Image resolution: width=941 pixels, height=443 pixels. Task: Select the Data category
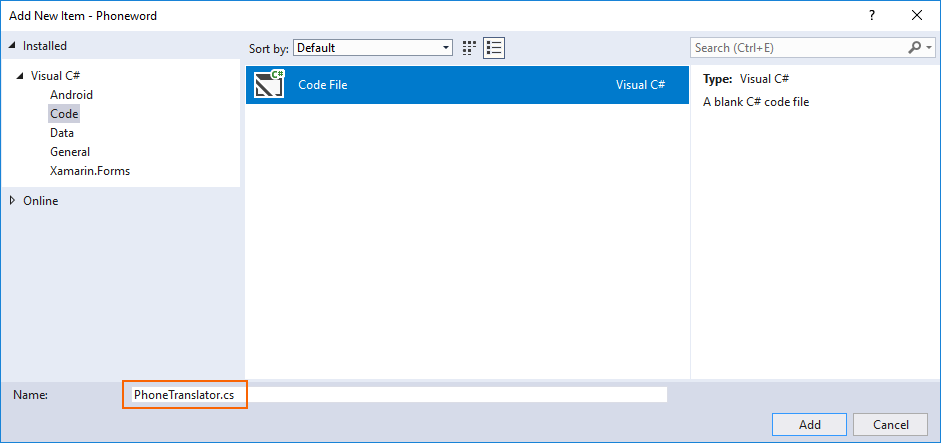pyautogui.click(x=62, y=133)
